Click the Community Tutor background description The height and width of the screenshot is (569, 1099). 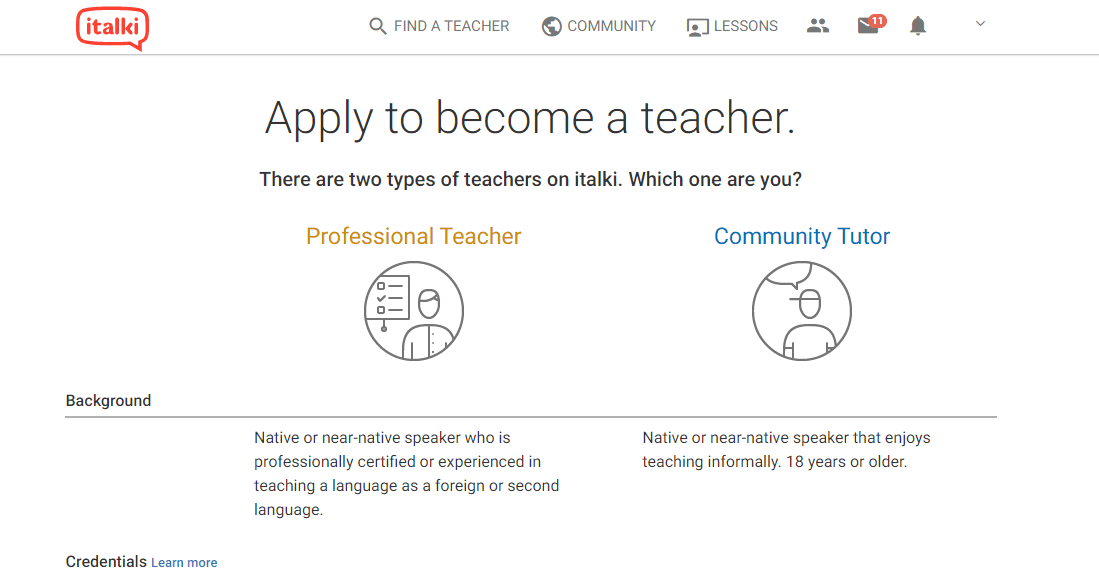pyautogui.click(x=786, y=451)
